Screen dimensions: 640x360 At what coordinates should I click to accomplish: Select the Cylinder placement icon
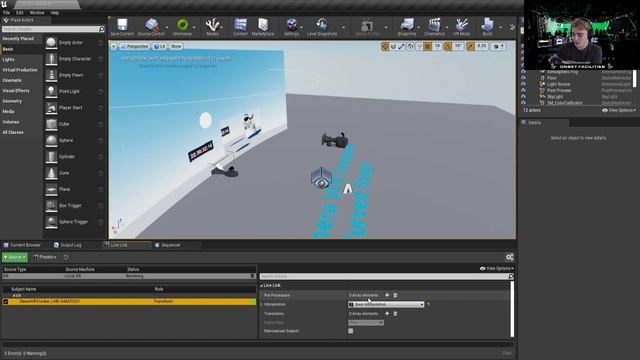pos(51,157)
